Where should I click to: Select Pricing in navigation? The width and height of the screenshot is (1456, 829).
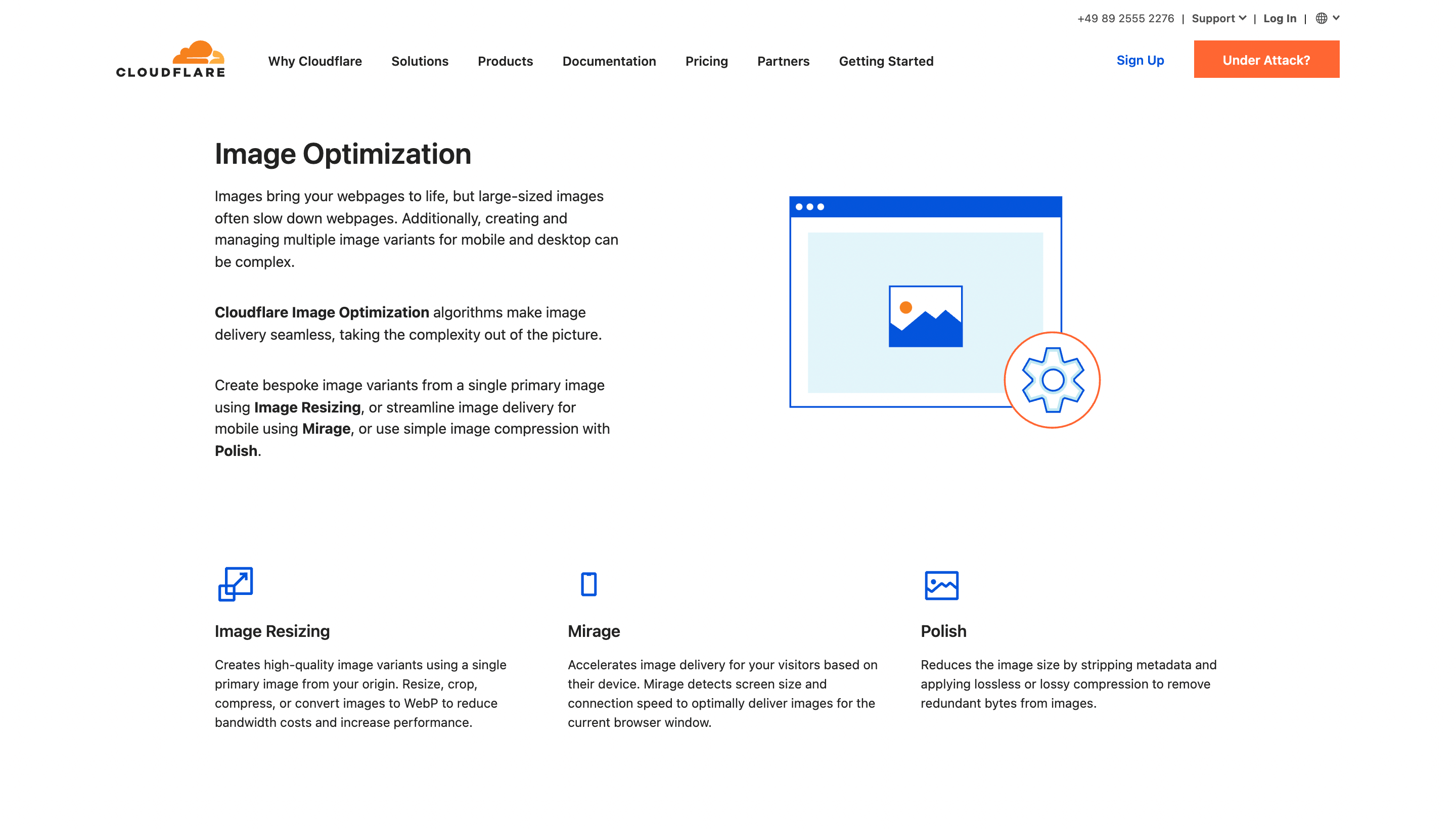coord(706,61)
